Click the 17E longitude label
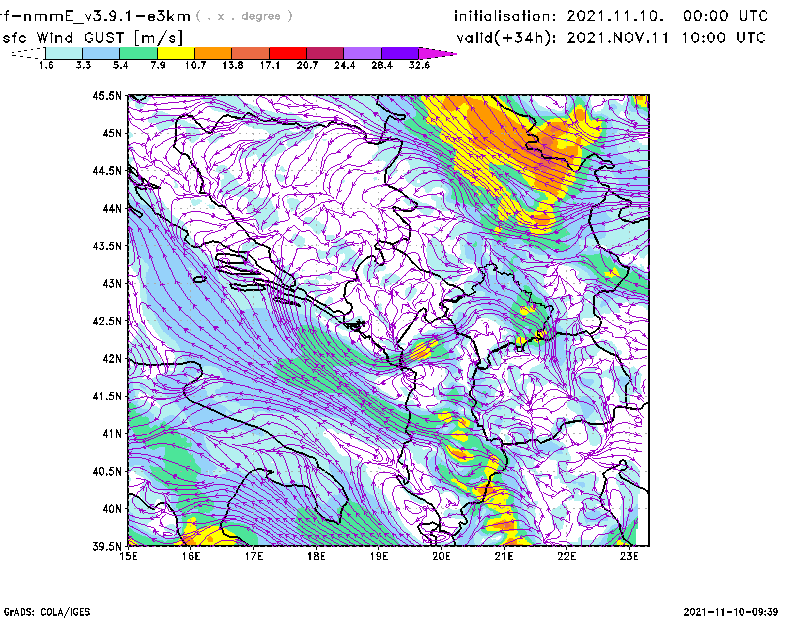Screen dimensions: 800x618 pos(254,556)
